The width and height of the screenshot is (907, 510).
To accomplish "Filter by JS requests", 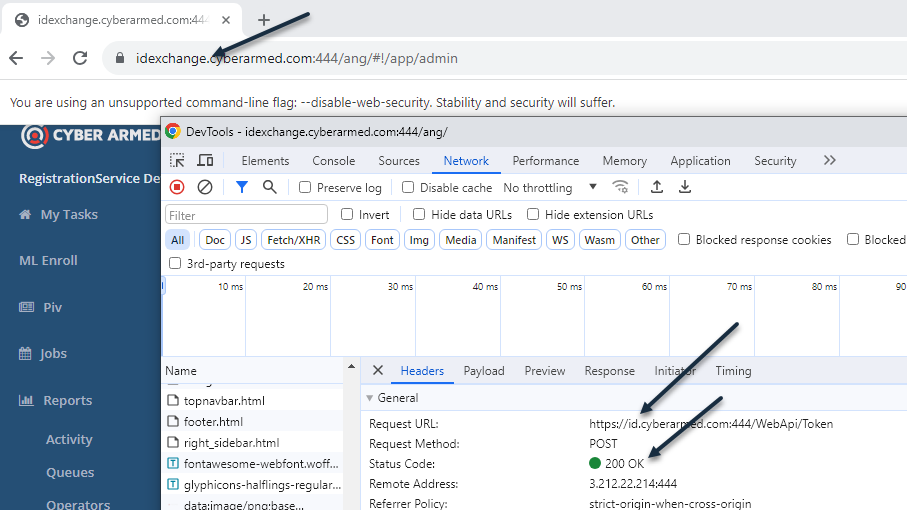I will tap(246, 240).
